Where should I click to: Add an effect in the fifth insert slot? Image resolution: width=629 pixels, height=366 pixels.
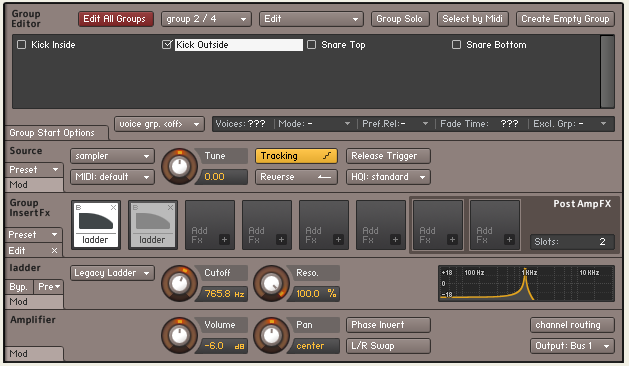[324, 225]
